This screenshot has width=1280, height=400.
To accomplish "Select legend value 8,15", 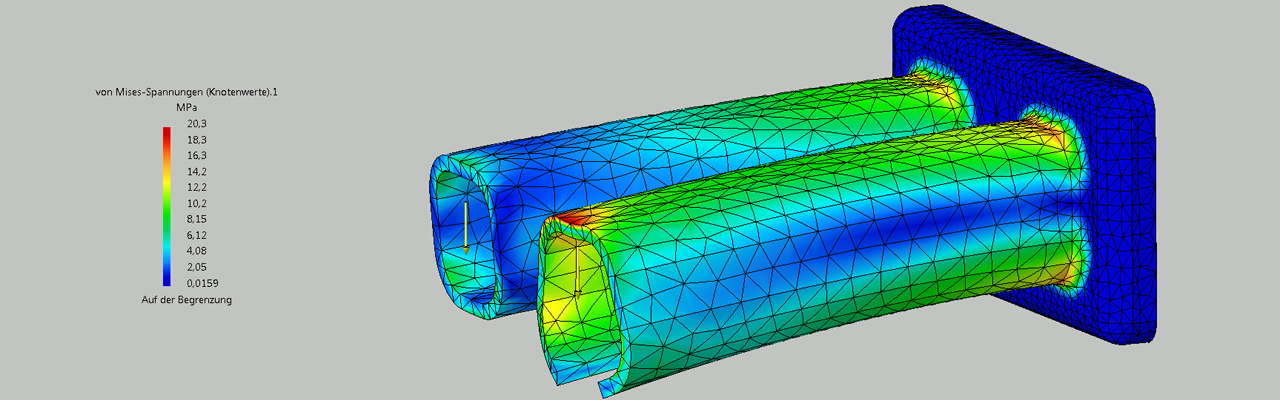I will [x=196, y=219].
